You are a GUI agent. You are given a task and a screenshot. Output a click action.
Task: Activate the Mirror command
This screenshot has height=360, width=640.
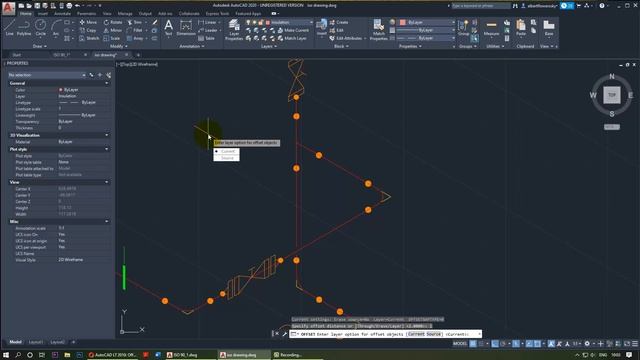pyautogui.click(x=113, y=30)
